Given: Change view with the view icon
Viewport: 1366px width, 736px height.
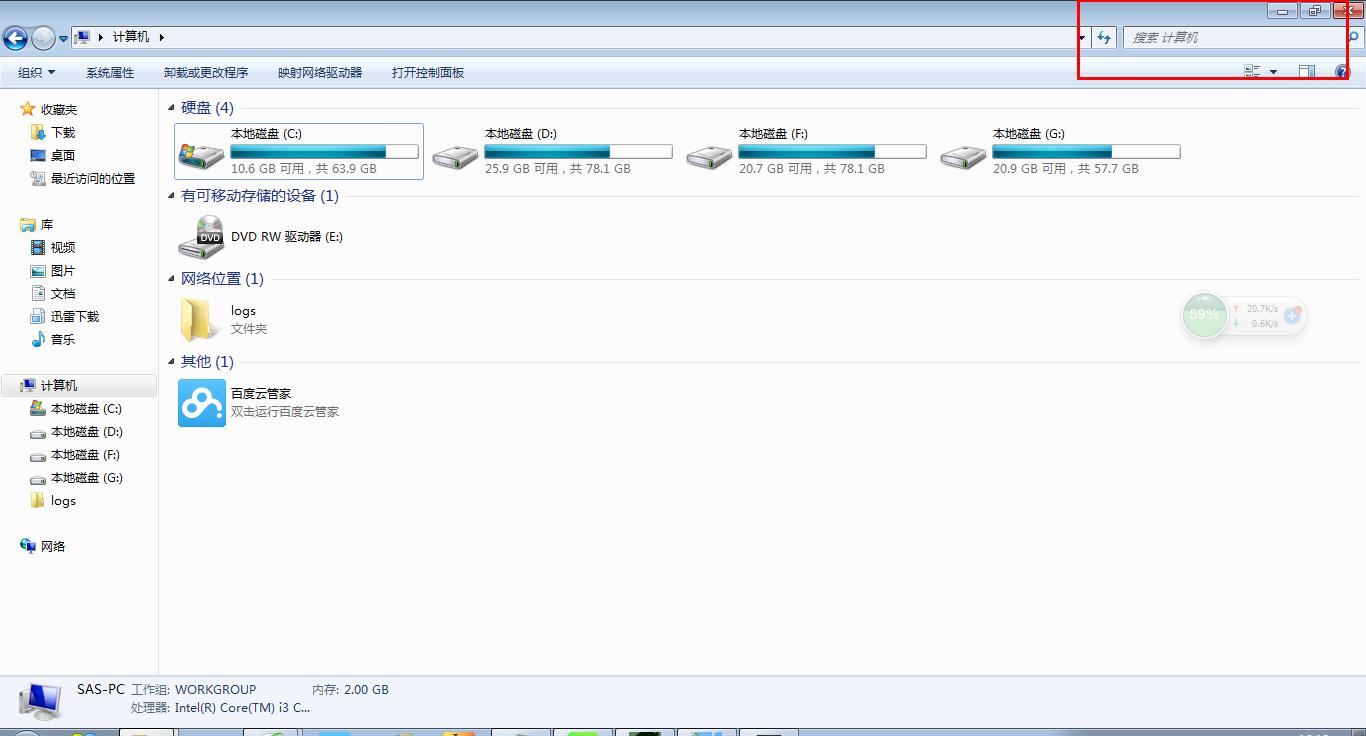Looking at the screenshot, I should pos(1252,72).
